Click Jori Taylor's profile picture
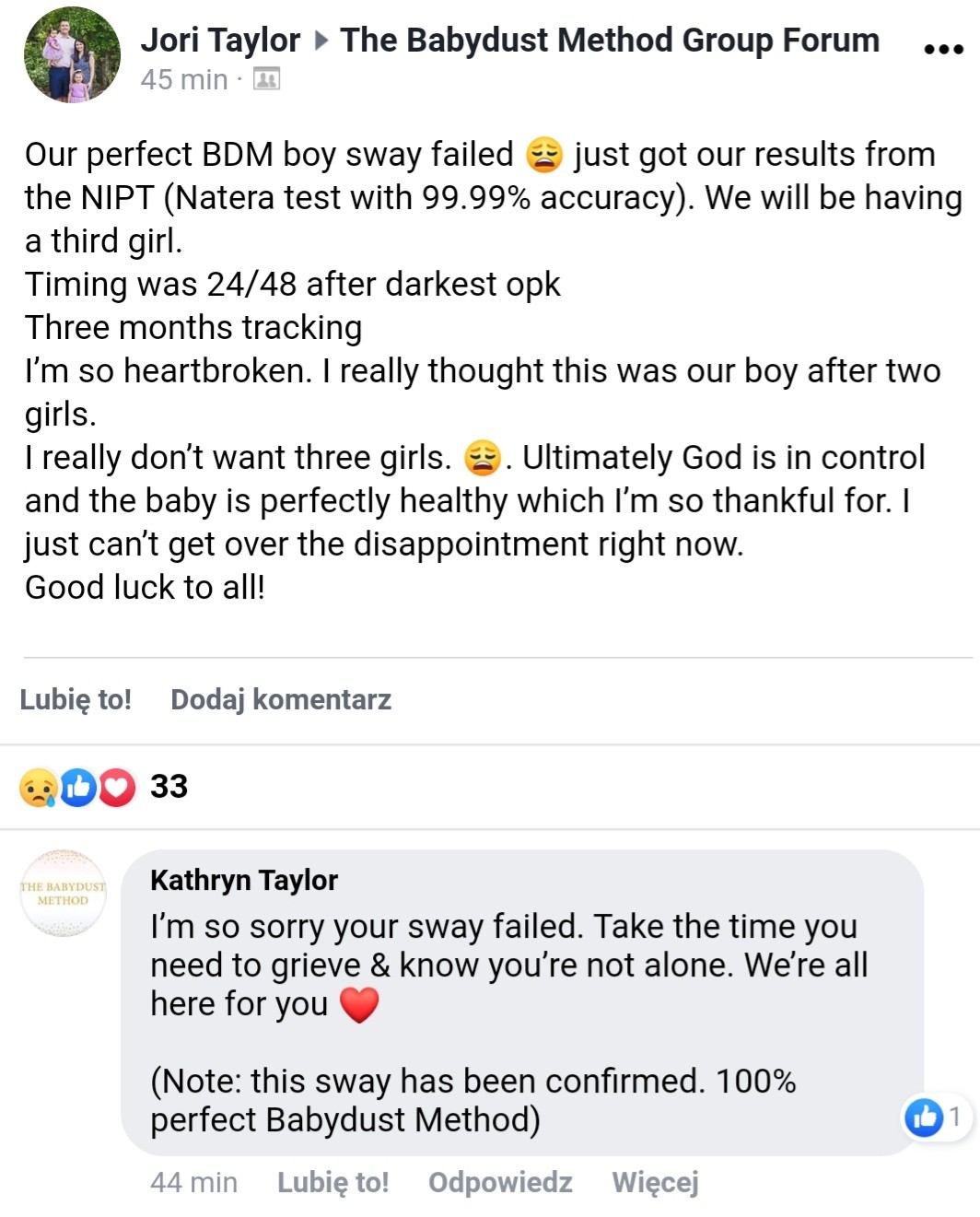The width and height of the screenshot is (980, 1217). (72, 54)
